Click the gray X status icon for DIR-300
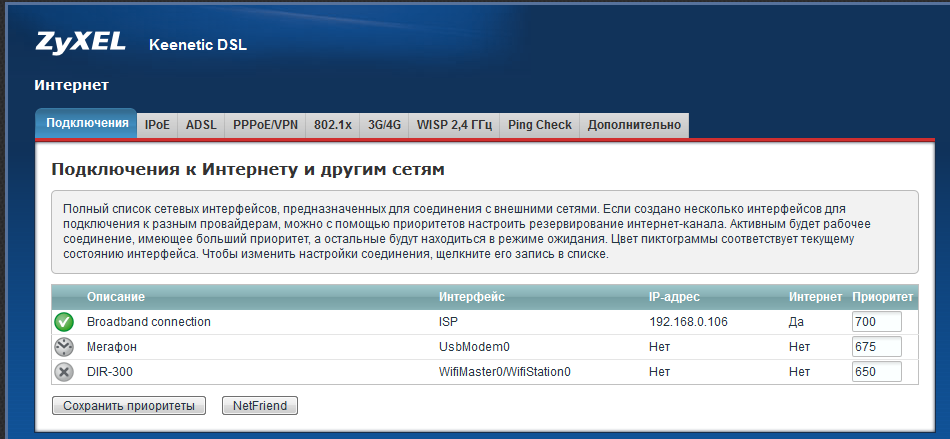The height and width of the screenshot is (439, 950). (64, 372)
